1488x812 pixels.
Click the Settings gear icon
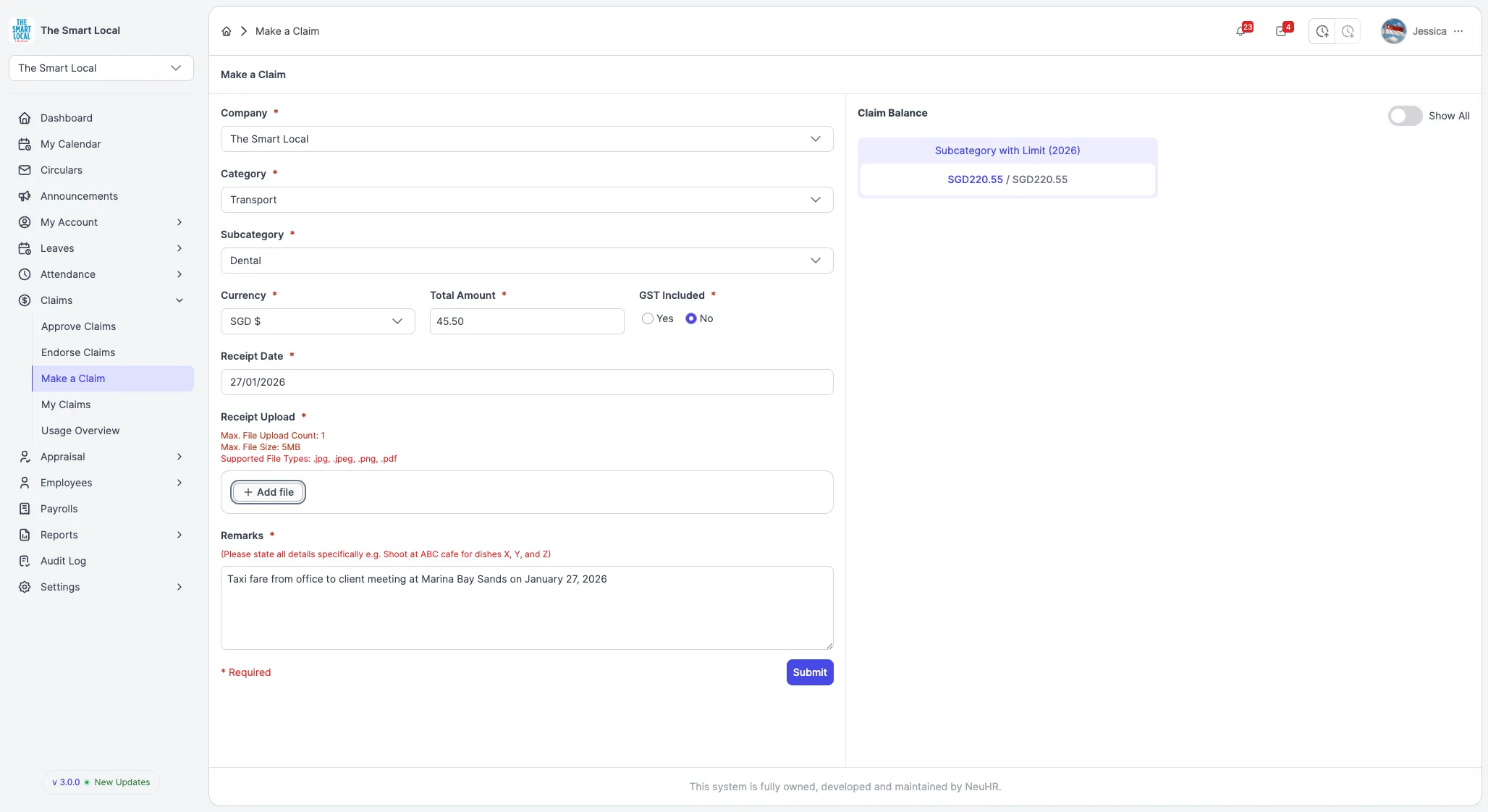point(25,587)
